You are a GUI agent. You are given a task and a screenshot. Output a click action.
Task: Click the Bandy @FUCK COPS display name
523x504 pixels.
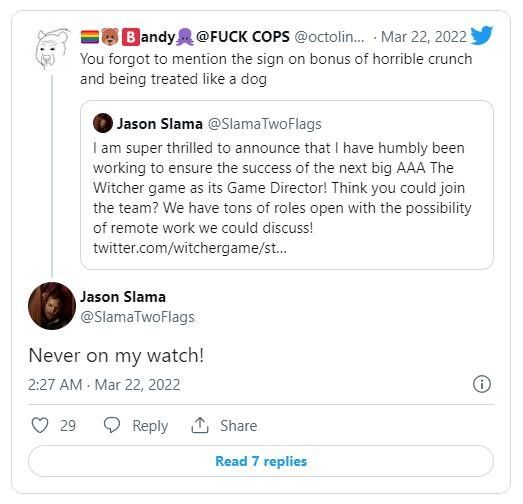(x=185, y=37)
